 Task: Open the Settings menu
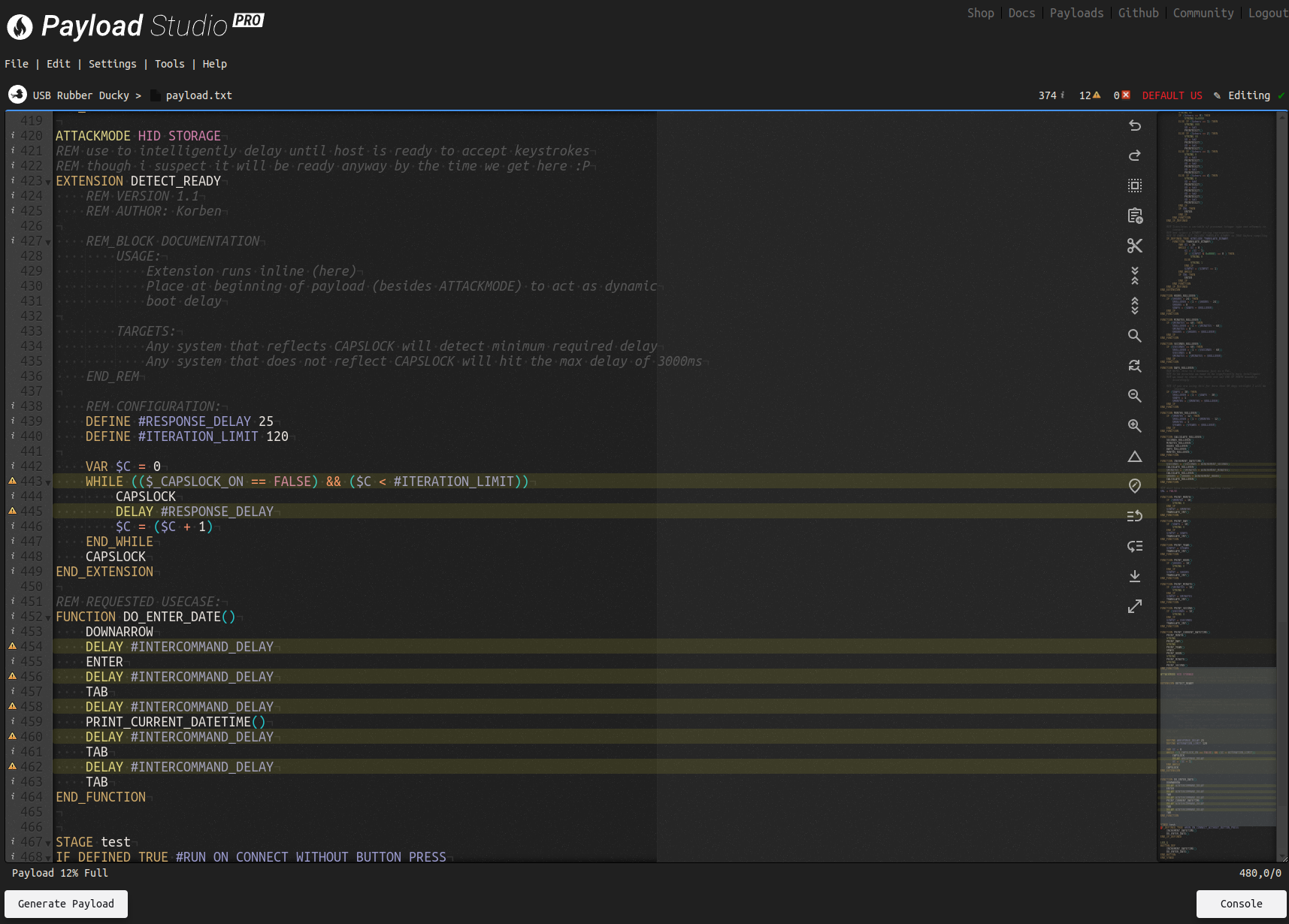click(113, 64)
